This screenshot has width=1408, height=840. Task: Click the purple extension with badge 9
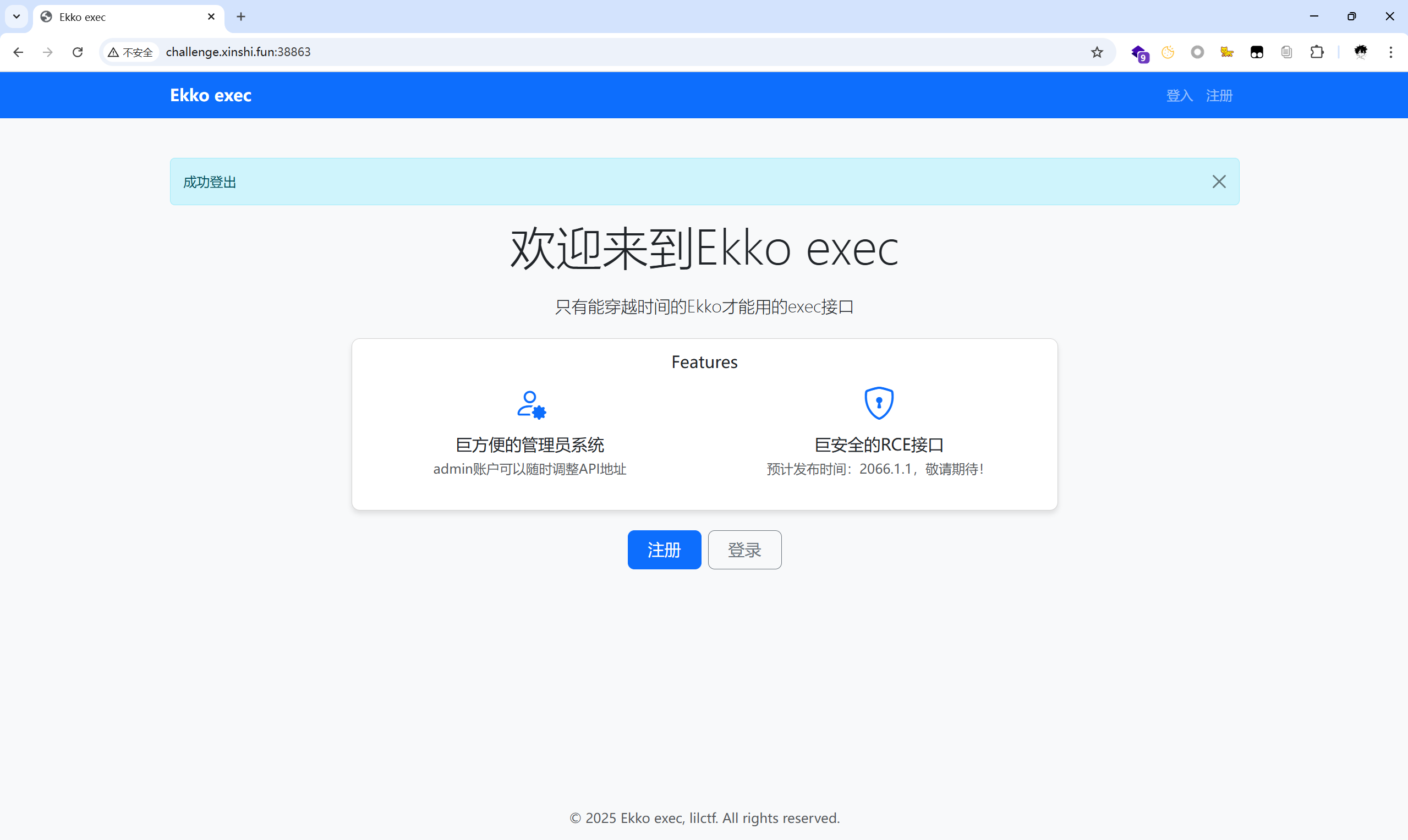[1138, 53]
